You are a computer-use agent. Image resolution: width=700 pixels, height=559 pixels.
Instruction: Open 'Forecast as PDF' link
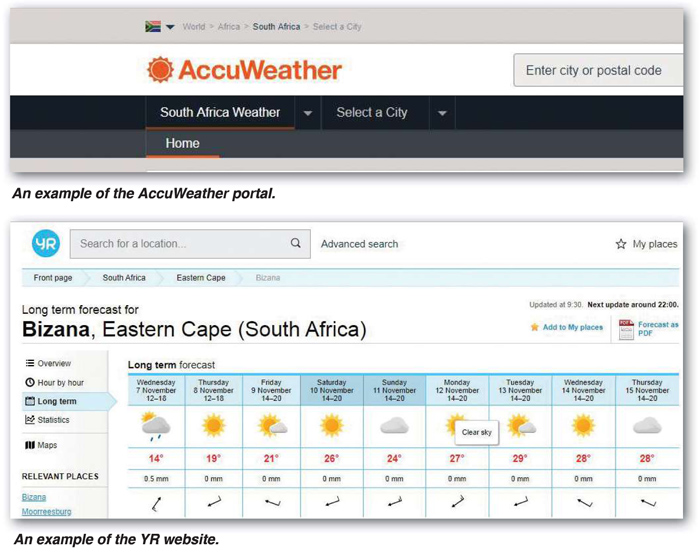point(658,329)
